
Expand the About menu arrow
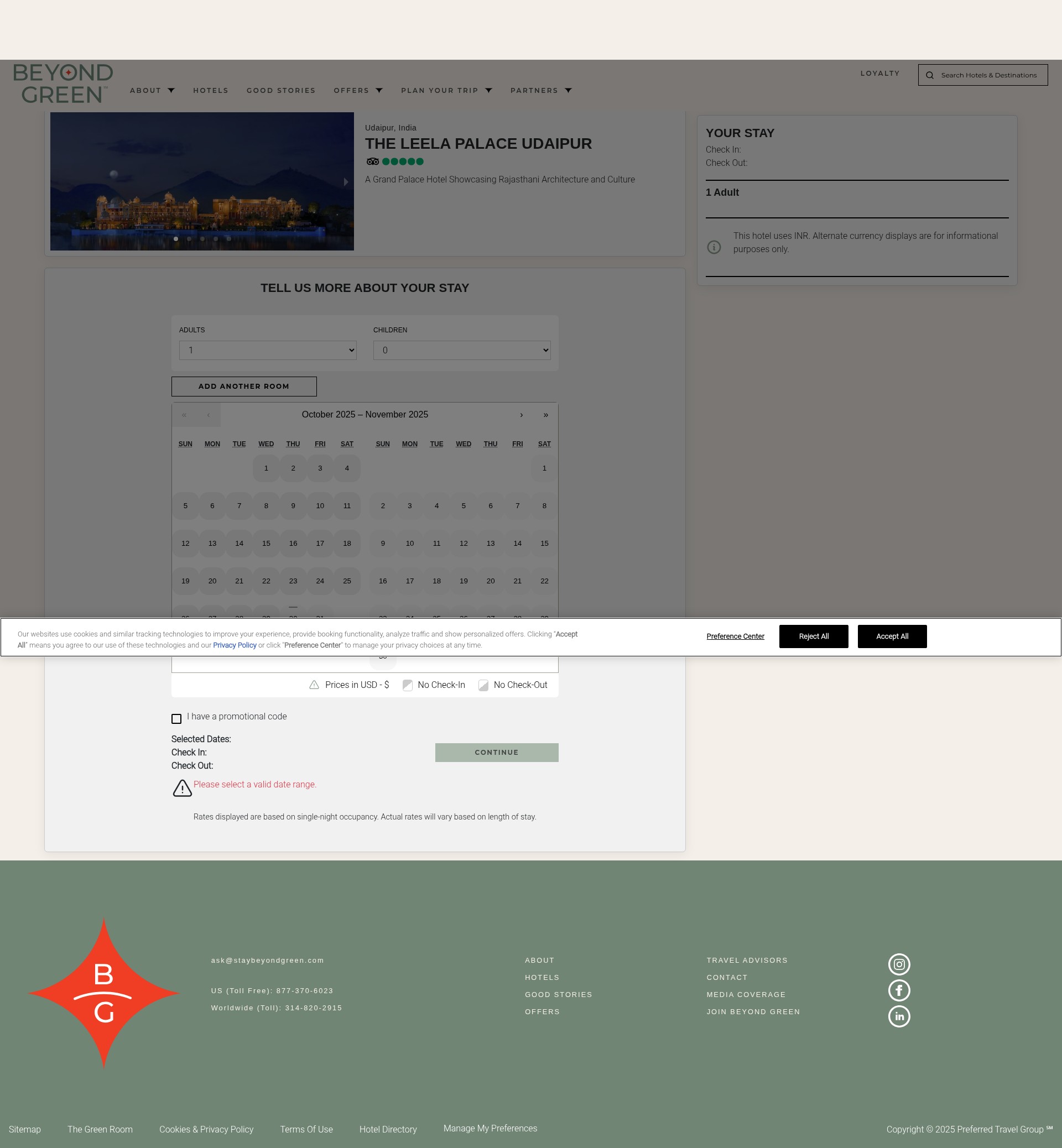point(171,91)
